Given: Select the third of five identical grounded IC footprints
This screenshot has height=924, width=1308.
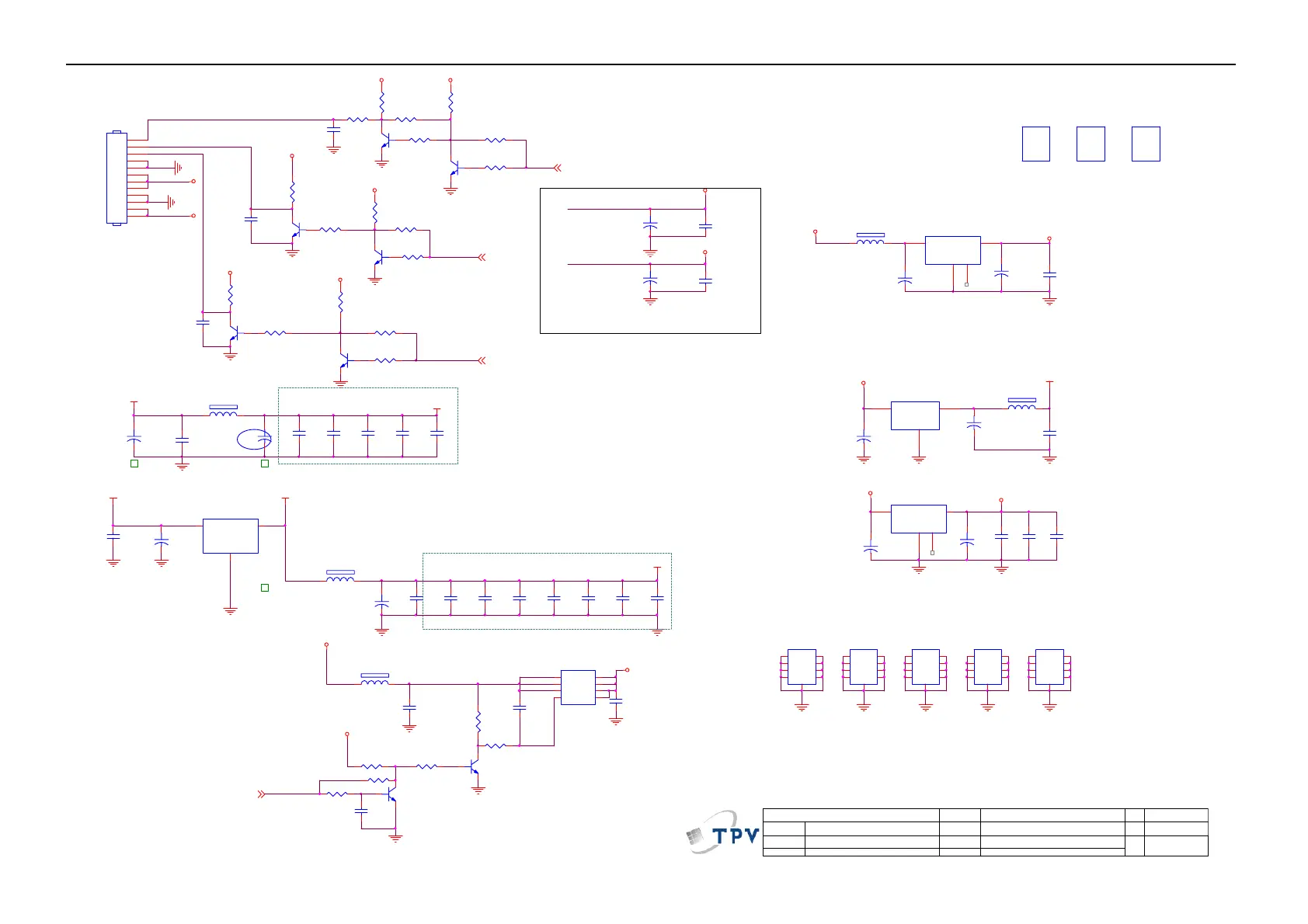Looking at the screenshot, I should tap(925, 667).
